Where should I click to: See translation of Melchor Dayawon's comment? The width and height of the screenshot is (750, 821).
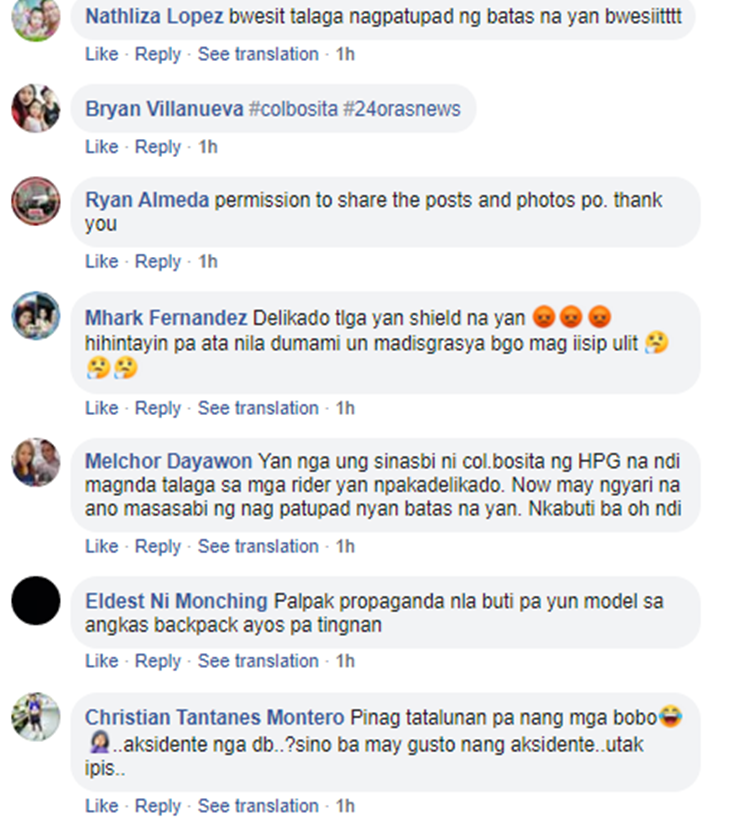click(x=258, y=546)
